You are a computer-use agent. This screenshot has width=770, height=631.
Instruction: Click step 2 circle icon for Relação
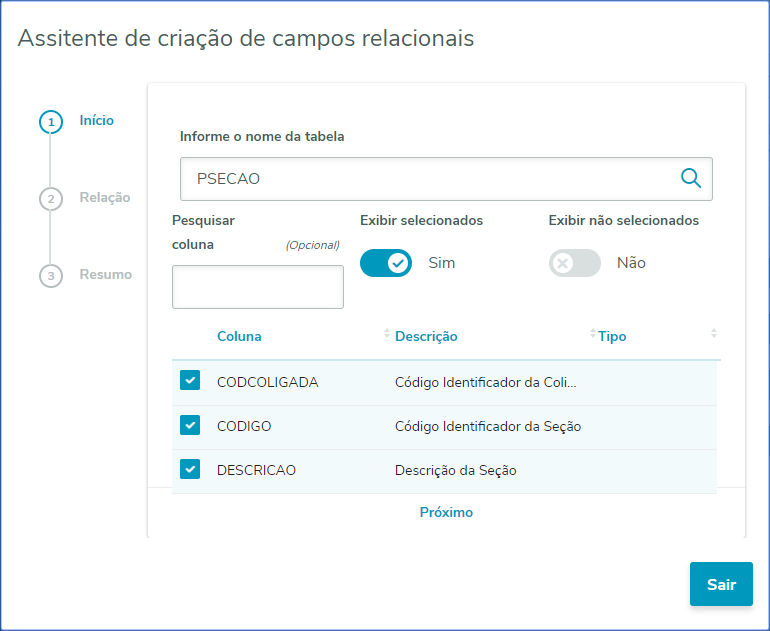point(50,199)
